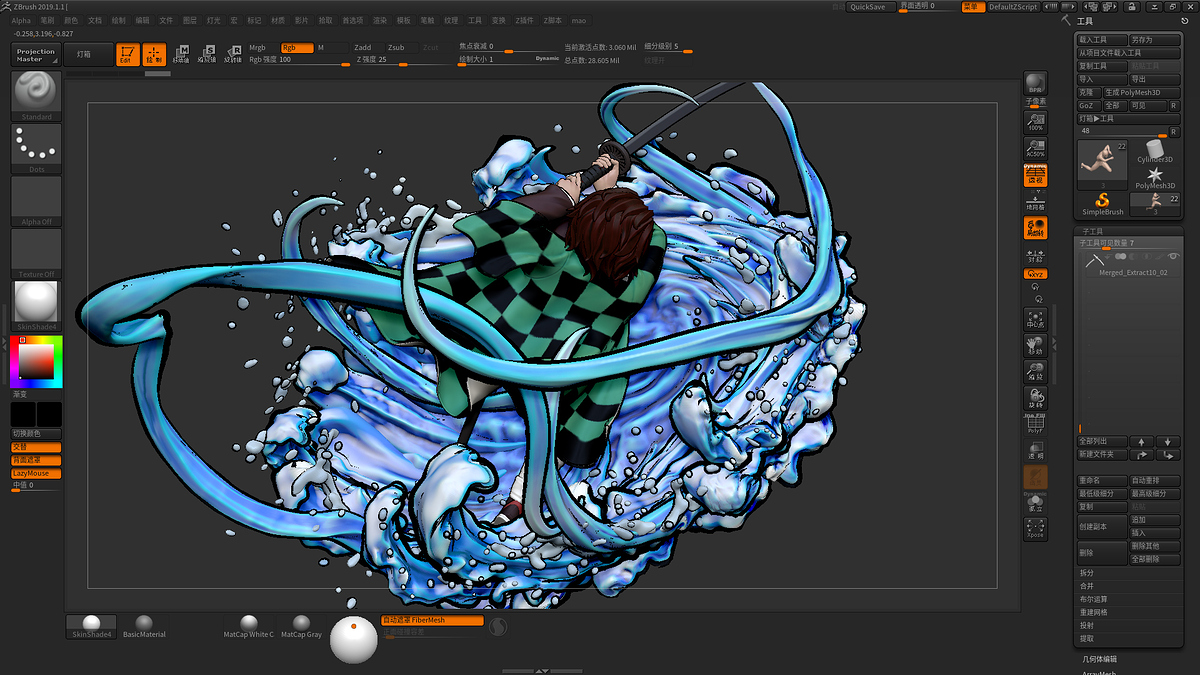1200x675 pixels.
Task: Pick a color in the color picker square
Action: point(37,362)
